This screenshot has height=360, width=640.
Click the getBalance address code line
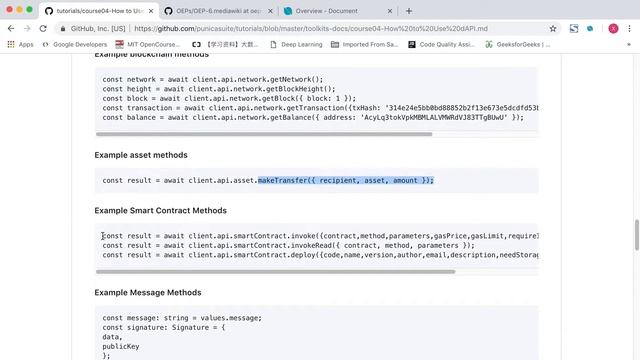pyautogui.click(x=313, y=118)
